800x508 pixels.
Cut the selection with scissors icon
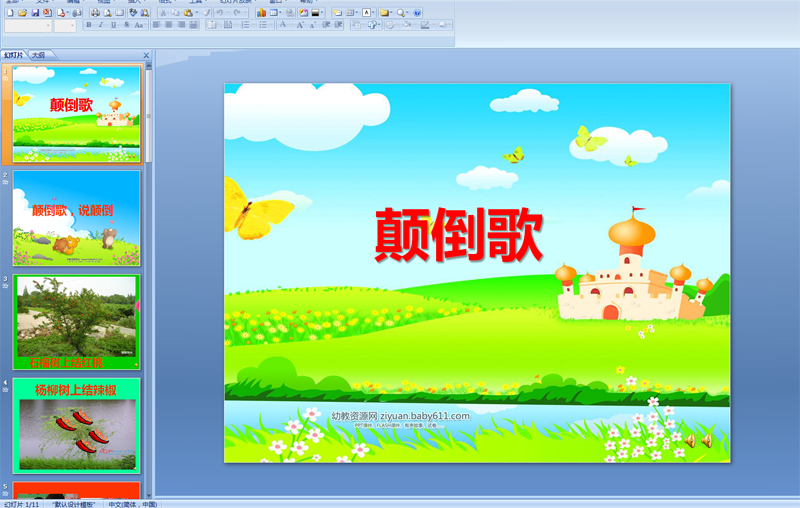[163, 13]
